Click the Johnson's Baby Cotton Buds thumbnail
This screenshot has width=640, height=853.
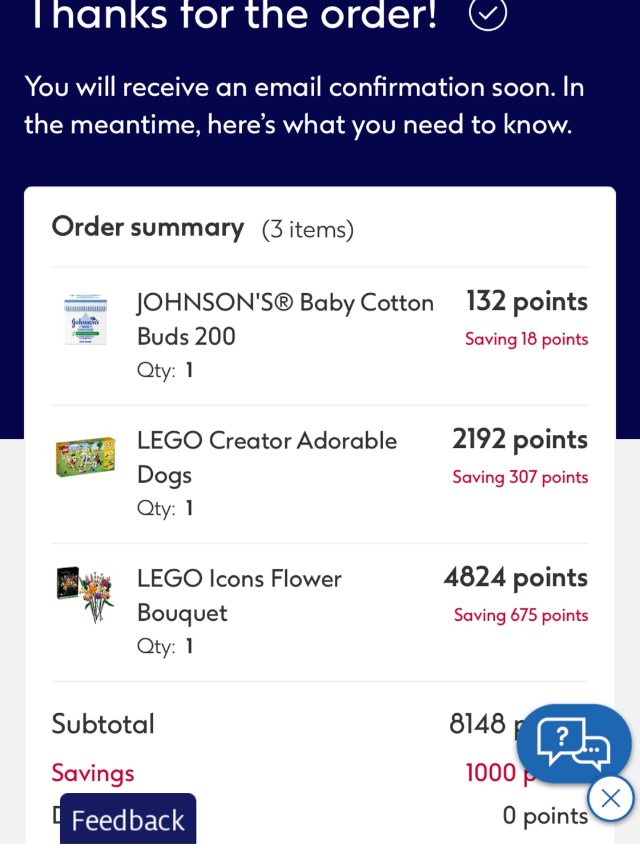tap(85, 320)
